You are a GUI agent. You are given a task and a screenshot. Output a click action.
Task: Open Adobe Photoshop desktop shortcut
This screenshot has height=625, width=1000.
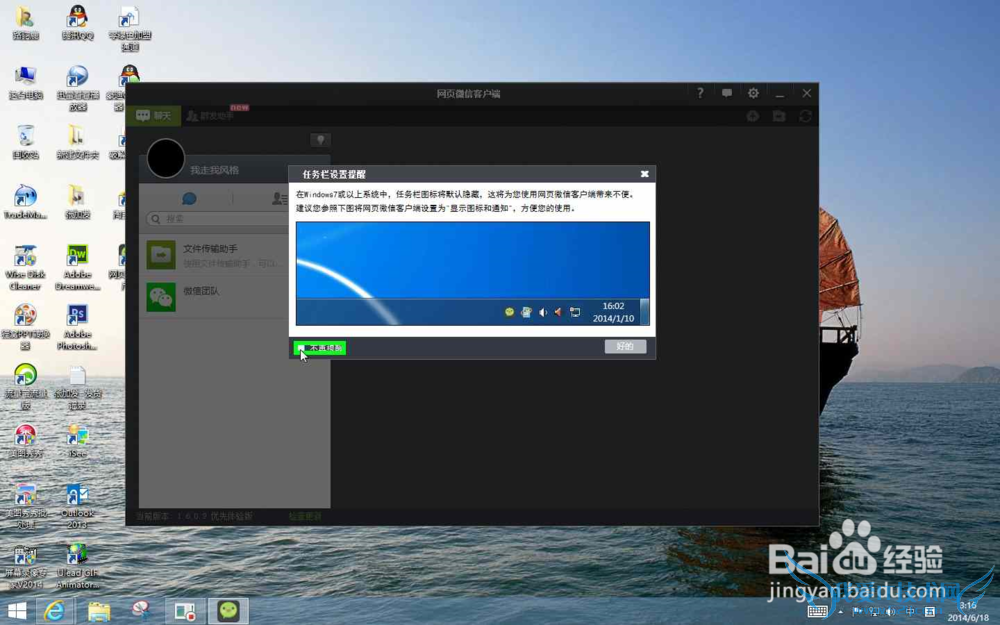77,327
